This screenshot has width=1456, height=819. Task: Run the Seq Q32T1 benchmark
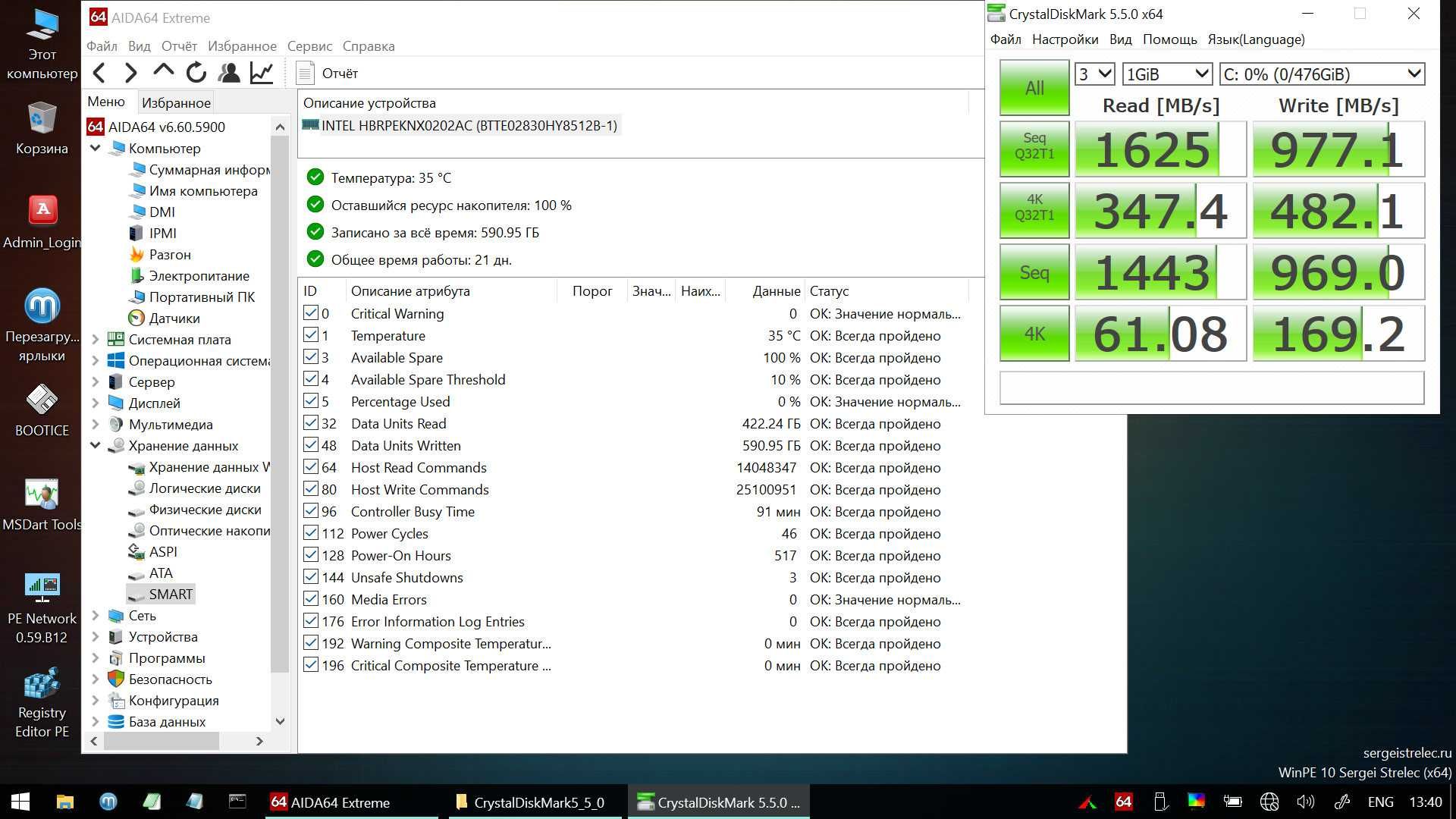click(x=1034, y=149)
